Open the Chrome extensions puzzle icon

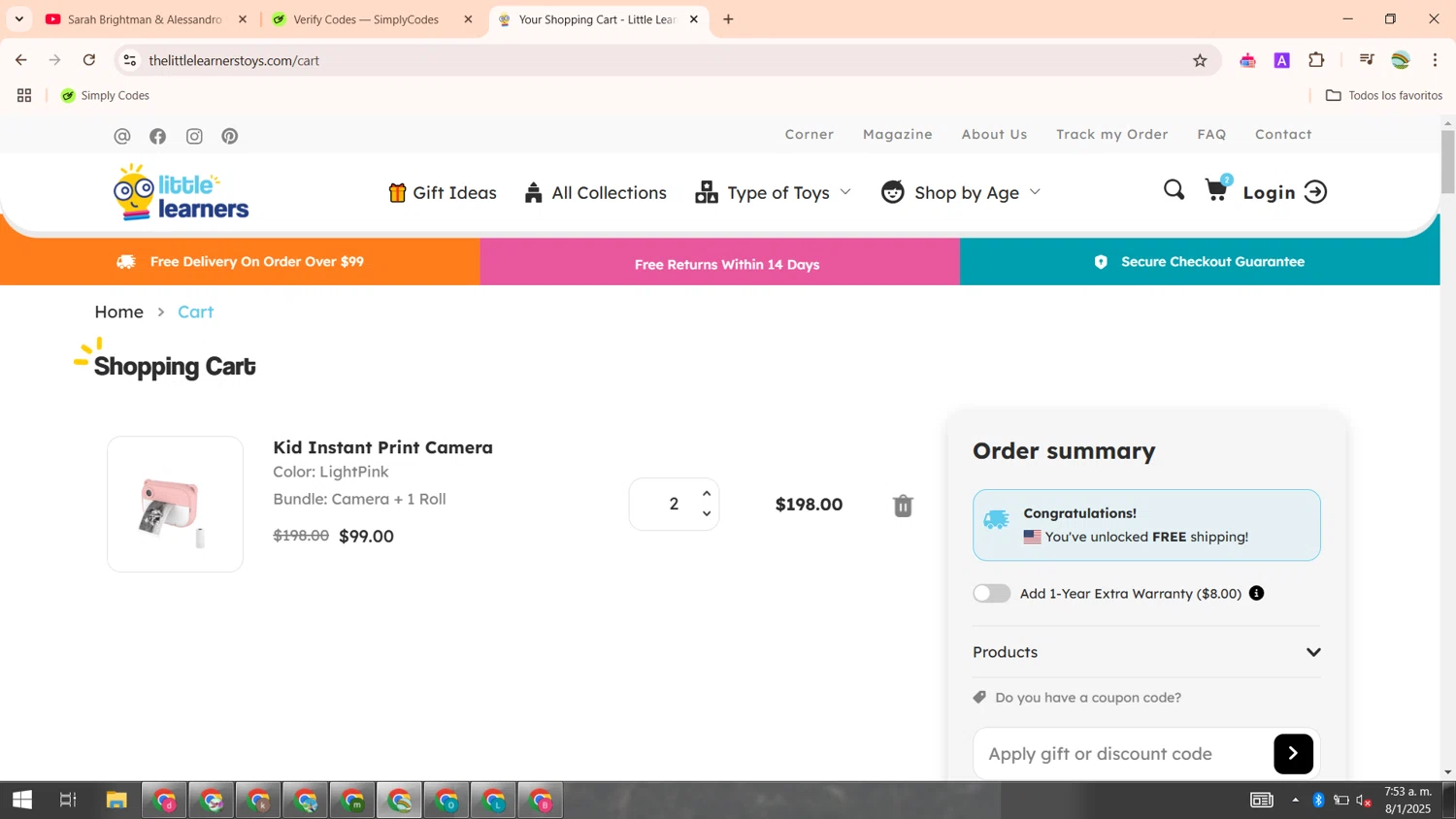(1316, 60)
